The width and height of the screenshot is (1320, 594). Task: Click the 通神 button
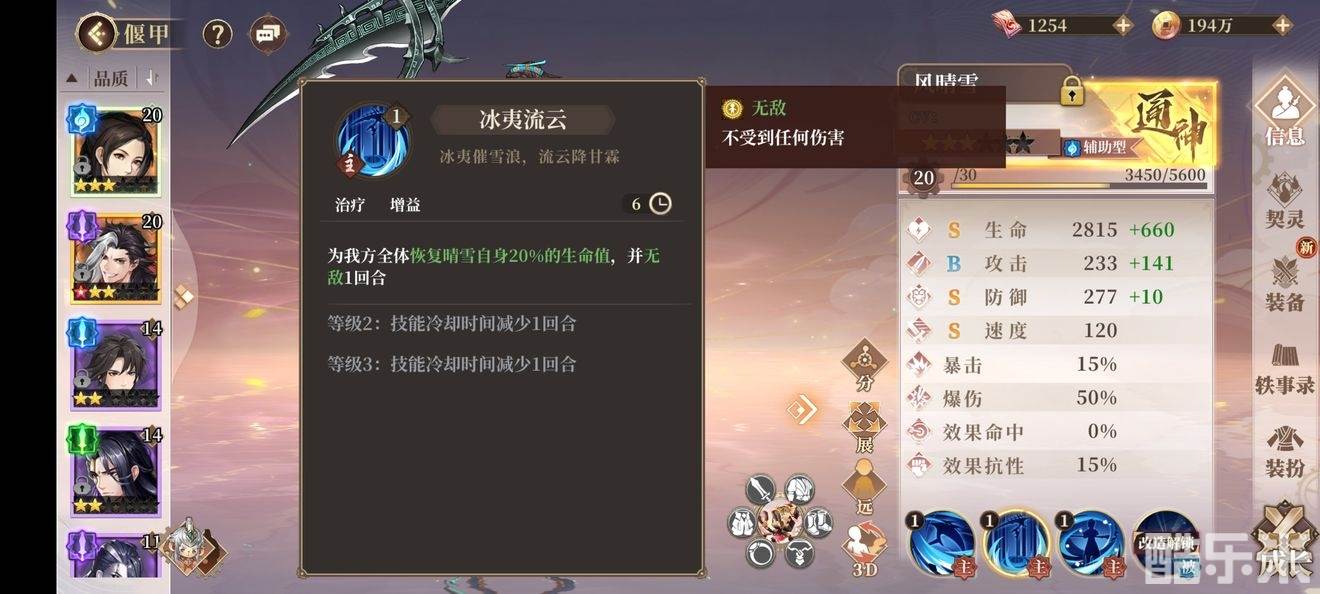click(x=1171, y=125)
